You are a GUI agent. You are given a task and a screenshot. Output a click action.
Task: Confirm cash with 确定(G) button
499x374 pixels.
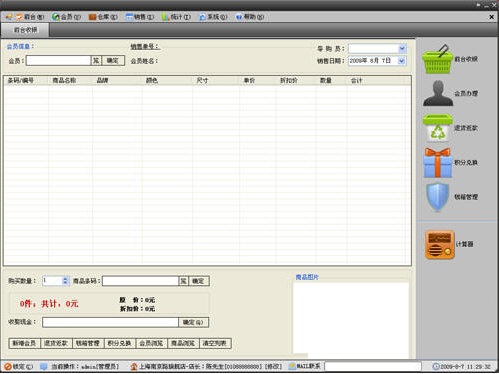pos(194,322)
